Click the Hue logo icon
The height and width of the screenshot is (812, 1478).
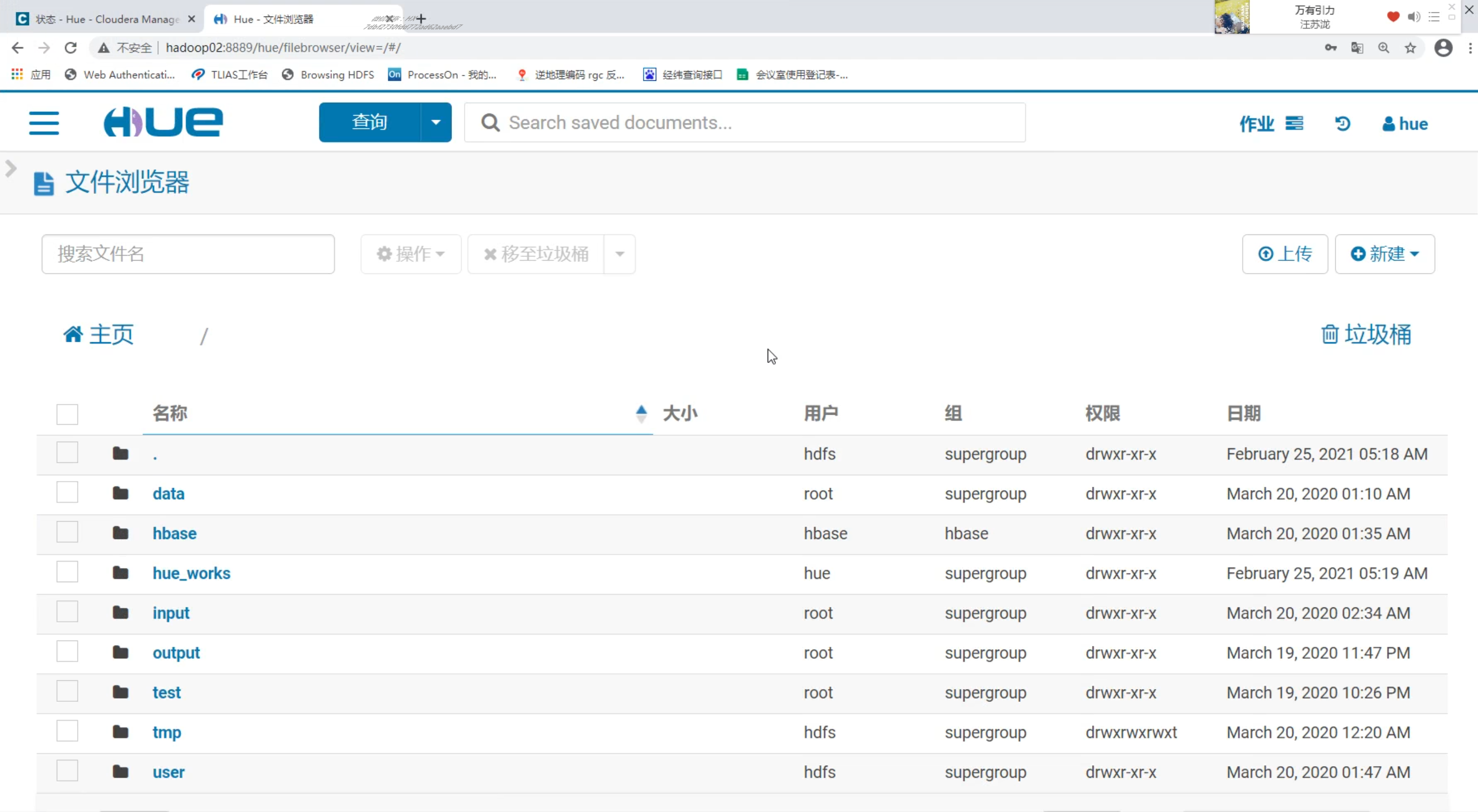pyautogui.click(x=164, y=122)
